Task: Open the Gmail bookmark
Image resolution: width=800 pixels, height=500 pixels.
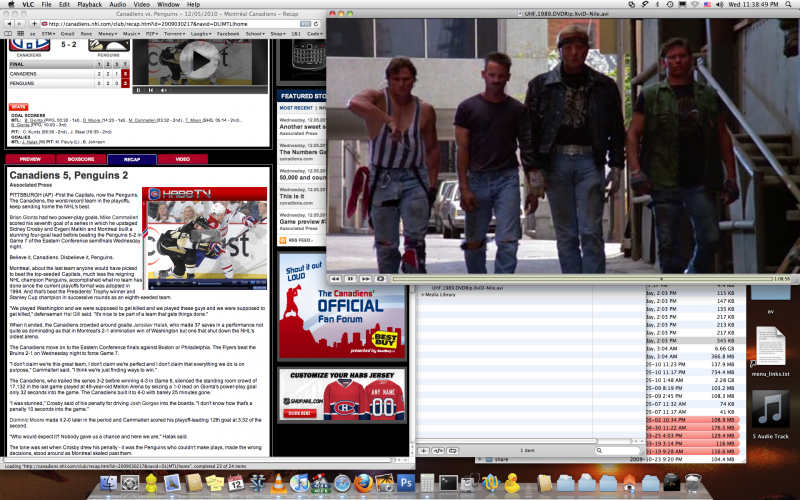Action: (67, 34)
